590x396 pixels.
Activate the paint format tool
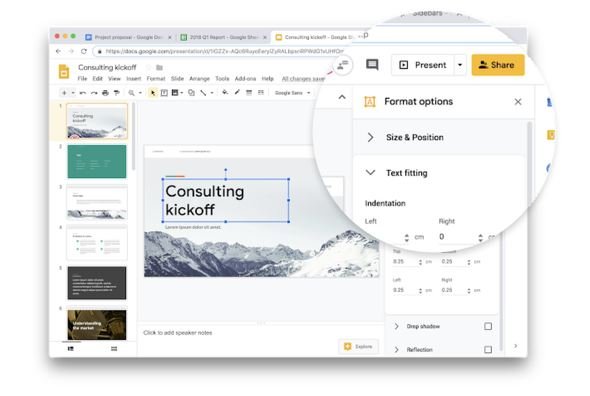[117, 93]
